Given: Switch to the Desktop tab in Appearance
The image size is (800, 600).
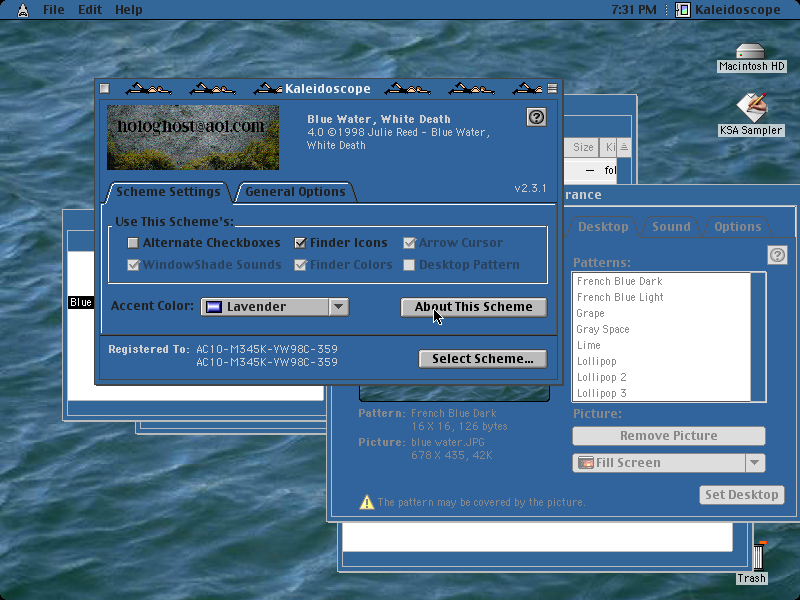Looking at the screenshot, I should pos(603,227).
